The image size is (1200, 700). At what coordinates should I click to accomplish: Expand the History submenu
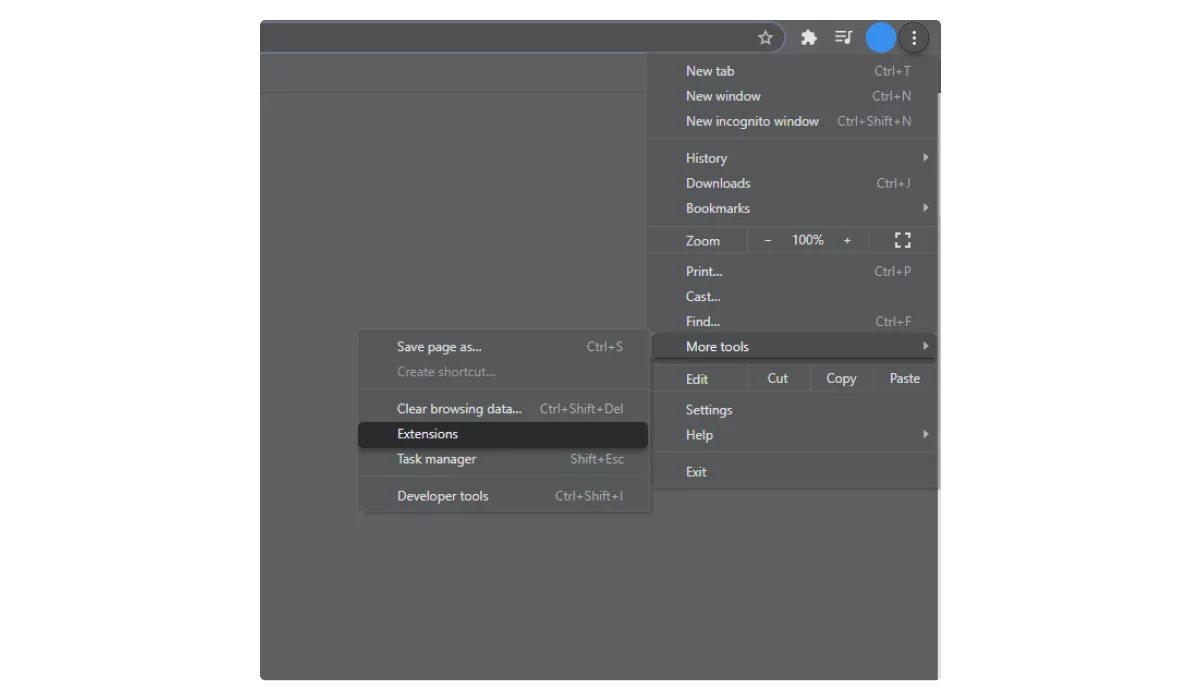point(794,158)
